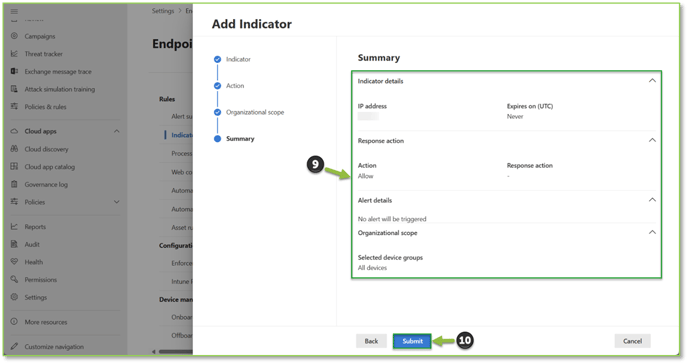
Task: Select Attack simulation training icon
Action: pyautogui.click(x=14, y=89)
